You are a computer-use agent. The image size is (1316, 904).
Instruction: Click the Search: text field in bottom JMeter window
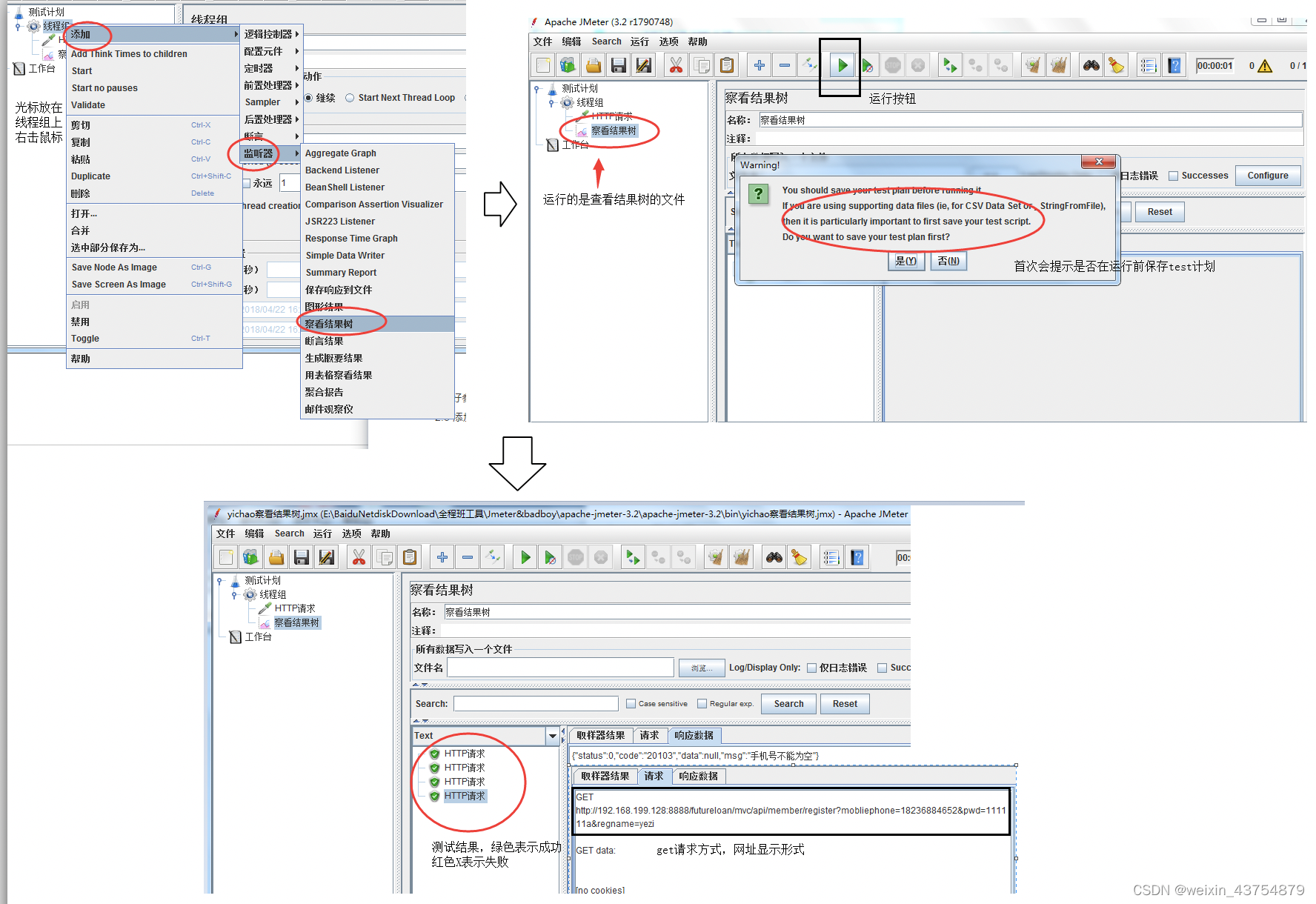tap(536, 704)
